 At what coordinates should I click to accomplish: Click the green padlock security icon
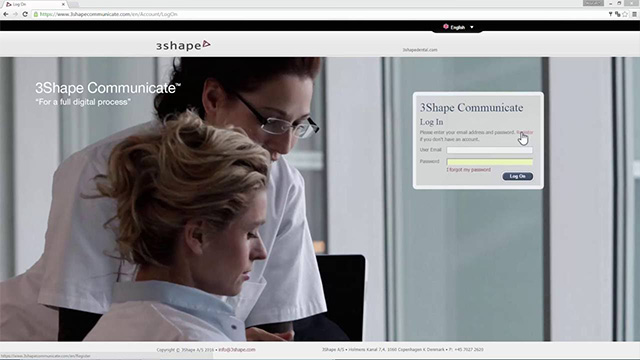pos(36,14)
